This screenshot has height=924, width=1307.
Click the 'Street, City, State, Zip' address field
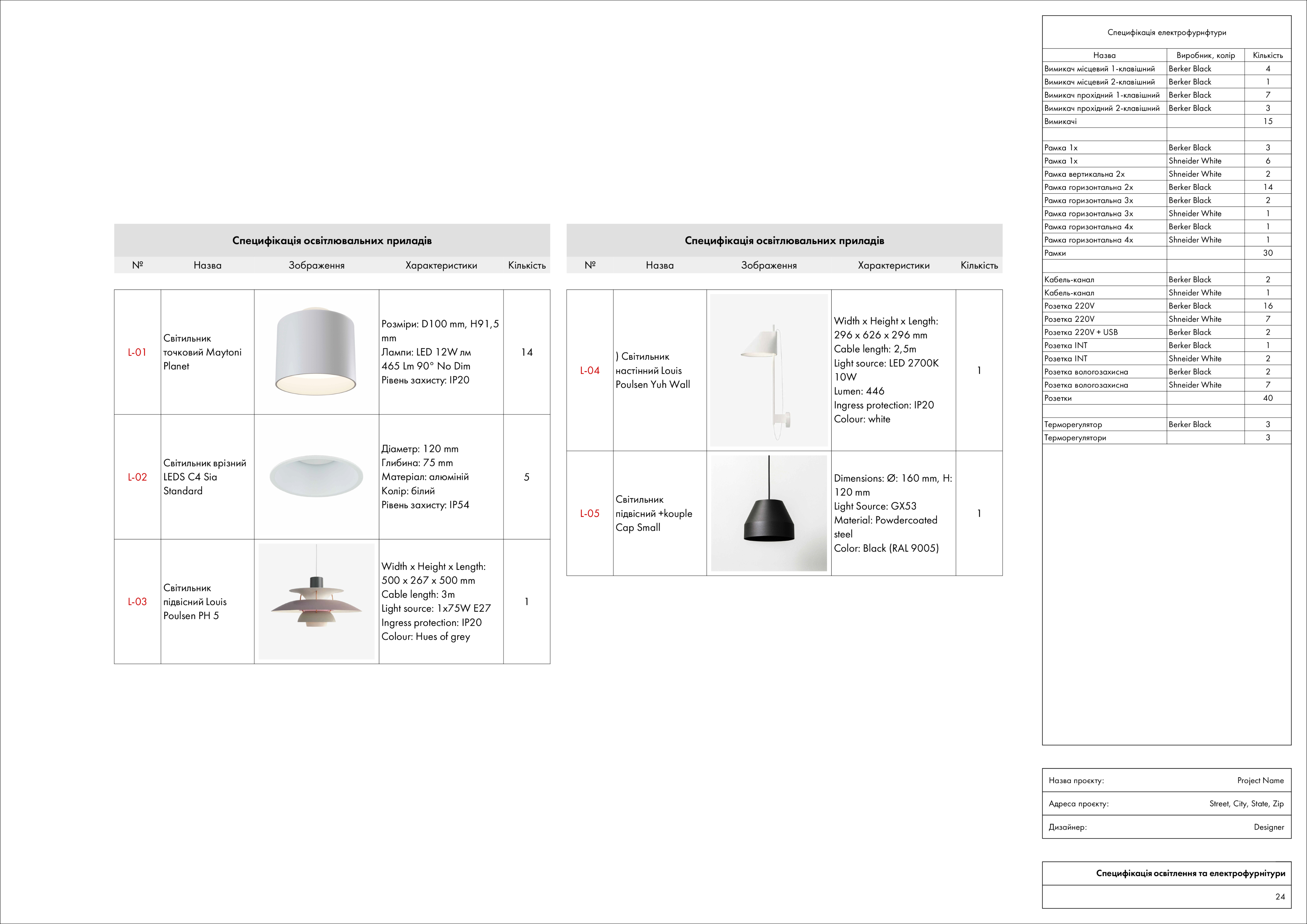(x=1246, y=804)
